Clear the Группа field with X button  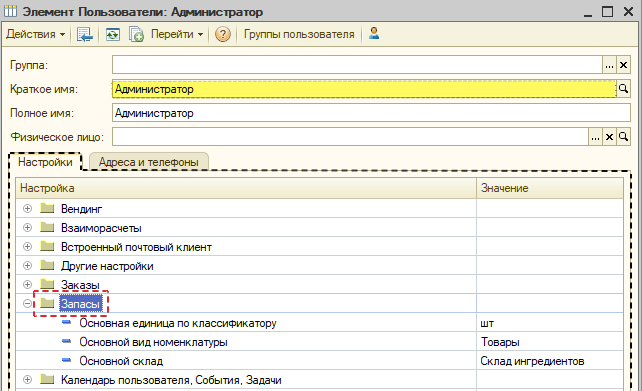tap(623, 65)
